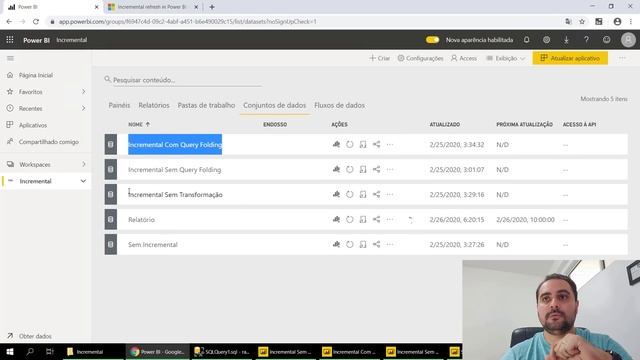
Task: Click Atualizar aplicativo button
Action: pyautogui.click(x=570, y=58)
